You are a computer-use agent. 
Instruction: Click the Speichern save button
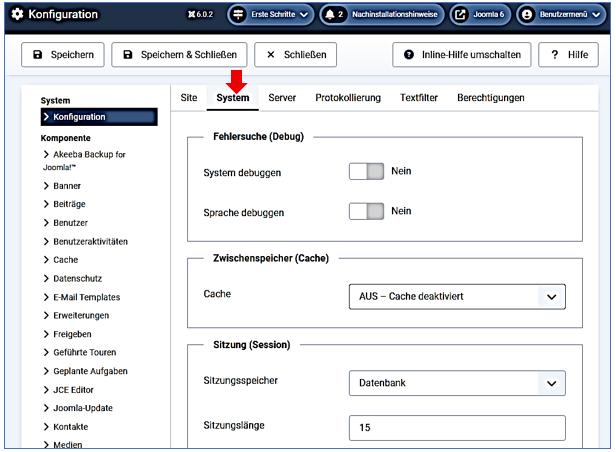[x=63, y=55]
